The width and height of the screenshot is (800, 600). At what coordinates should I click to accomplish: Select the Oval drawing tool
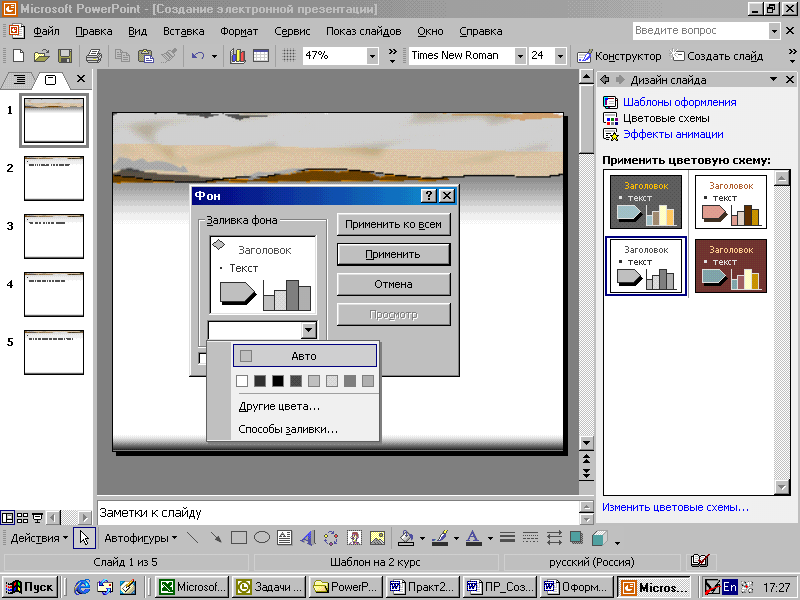click(262, 538)
